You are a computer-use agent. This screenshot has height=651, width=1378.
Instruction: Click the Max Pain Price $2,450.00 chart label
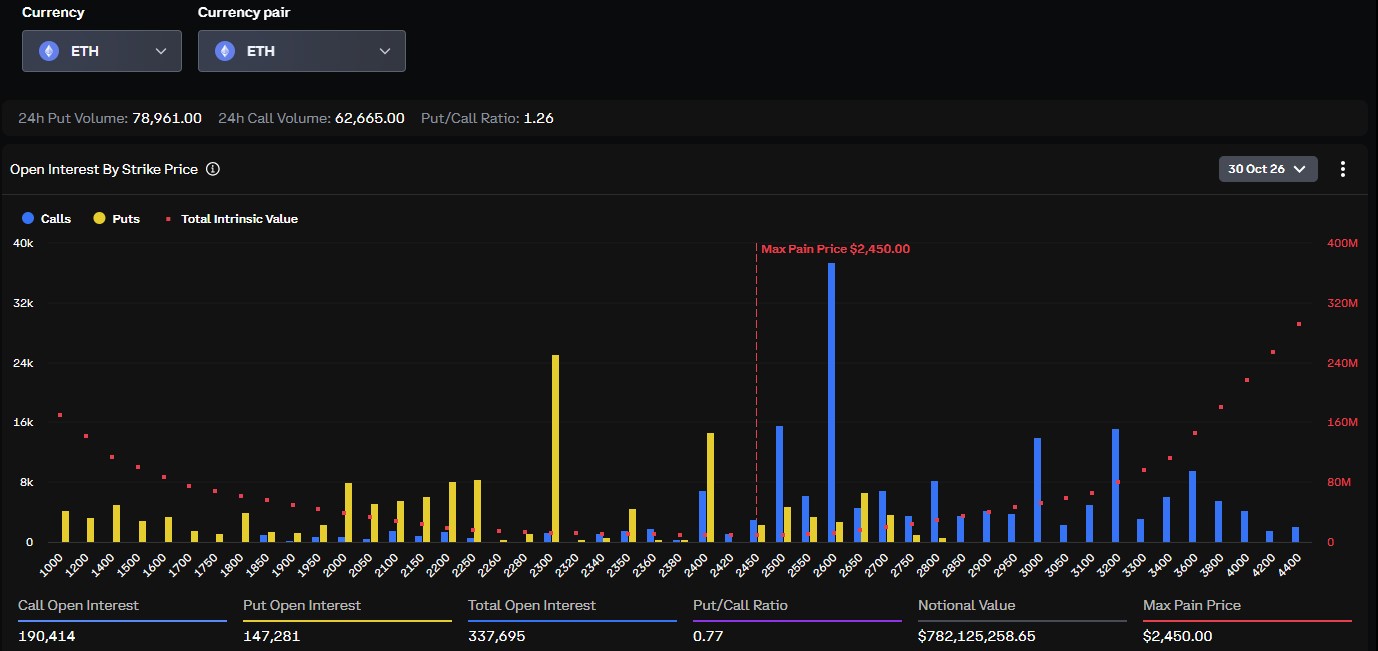coord(835,249)
